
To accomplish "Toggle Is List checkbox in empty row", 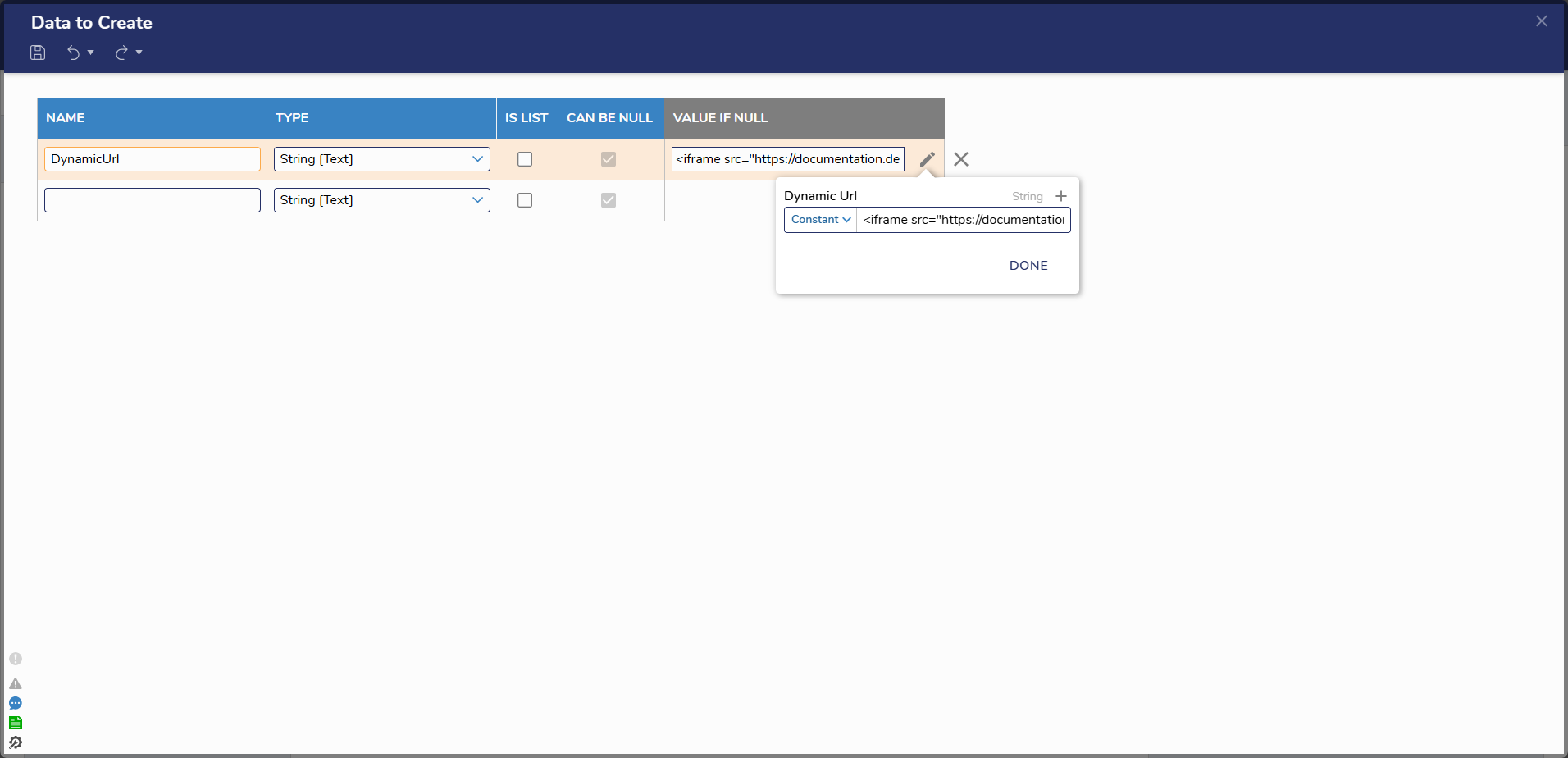I will [525, 200].
